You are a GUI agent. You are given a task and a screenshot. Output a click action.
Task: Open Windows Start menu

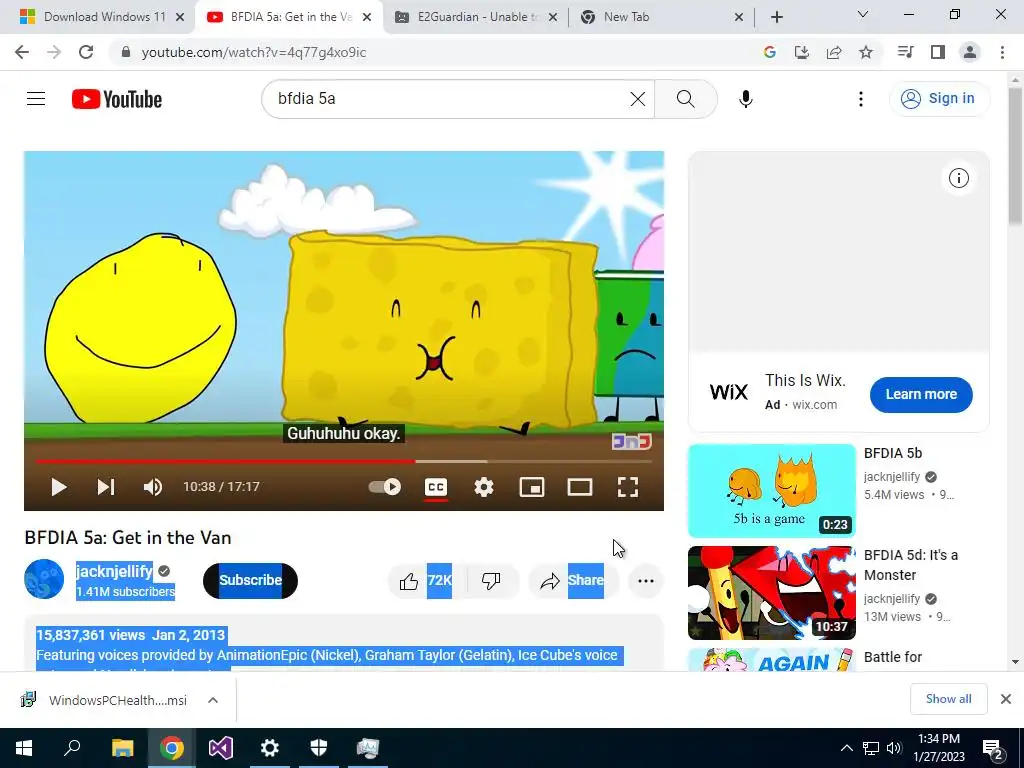click(x=24, y=748)
